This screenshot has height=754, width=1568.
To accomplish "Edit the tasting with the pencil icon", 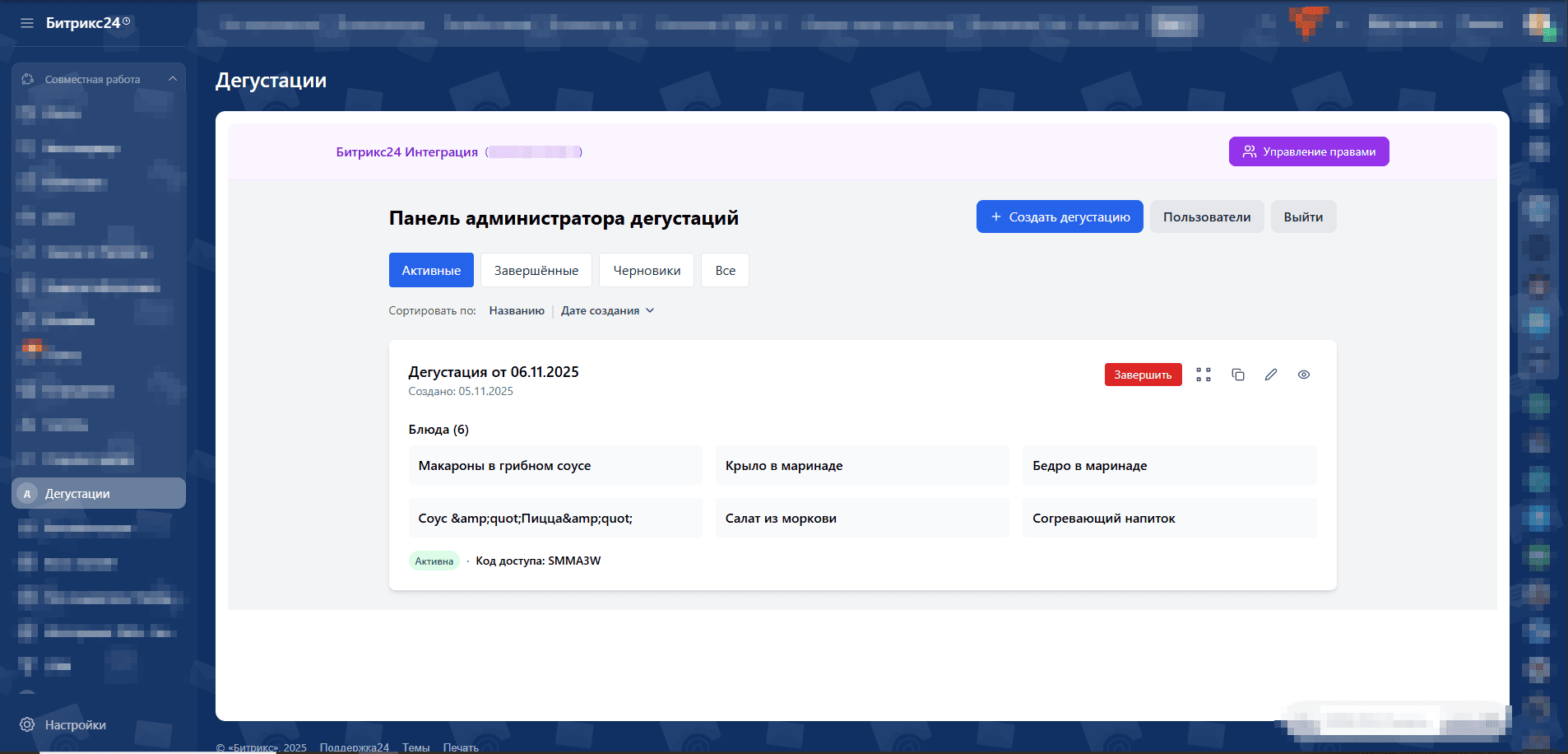I will point(1271,375).
